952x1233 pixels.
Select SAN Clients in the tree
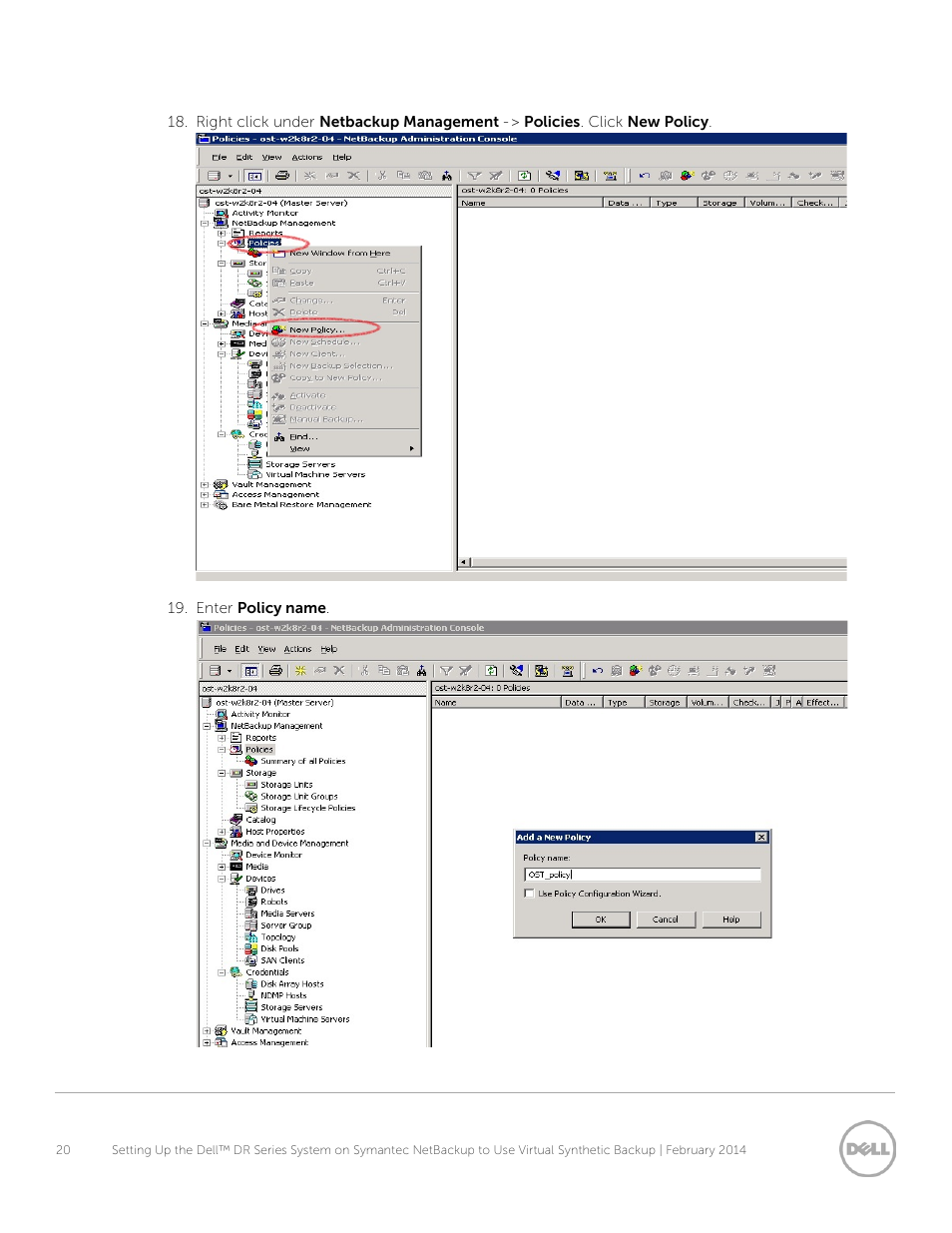282,961
